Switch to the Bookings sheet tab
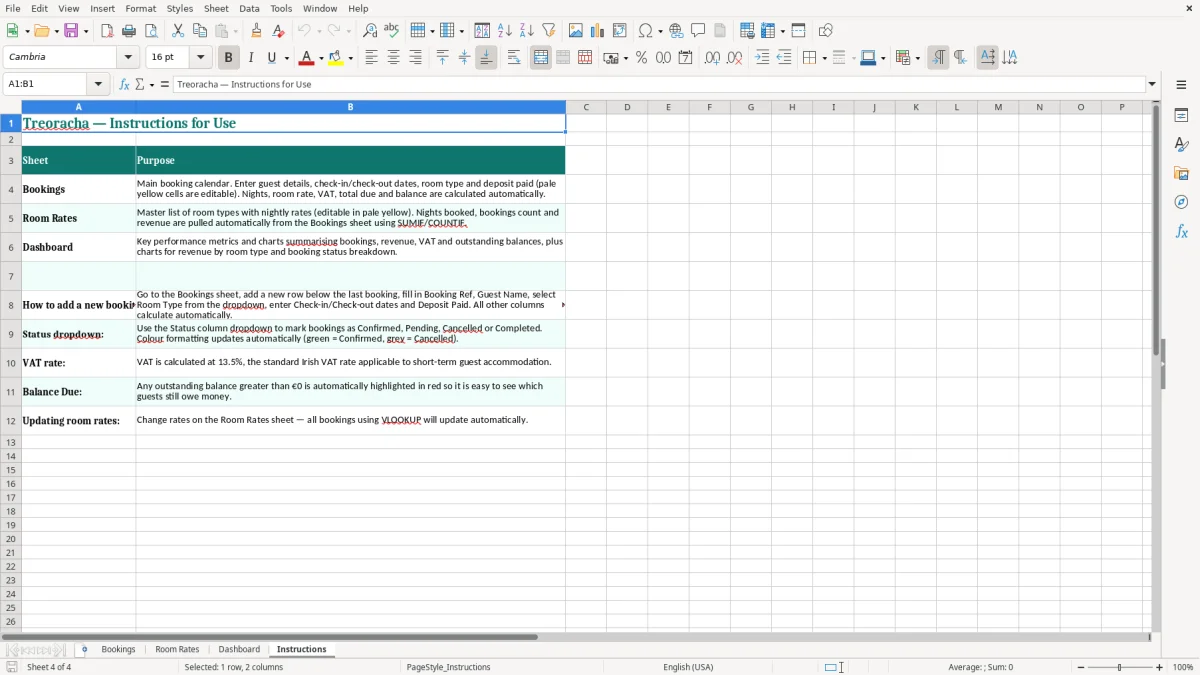Viewport: 1200px width, 675px height. [x=118, y=649]
